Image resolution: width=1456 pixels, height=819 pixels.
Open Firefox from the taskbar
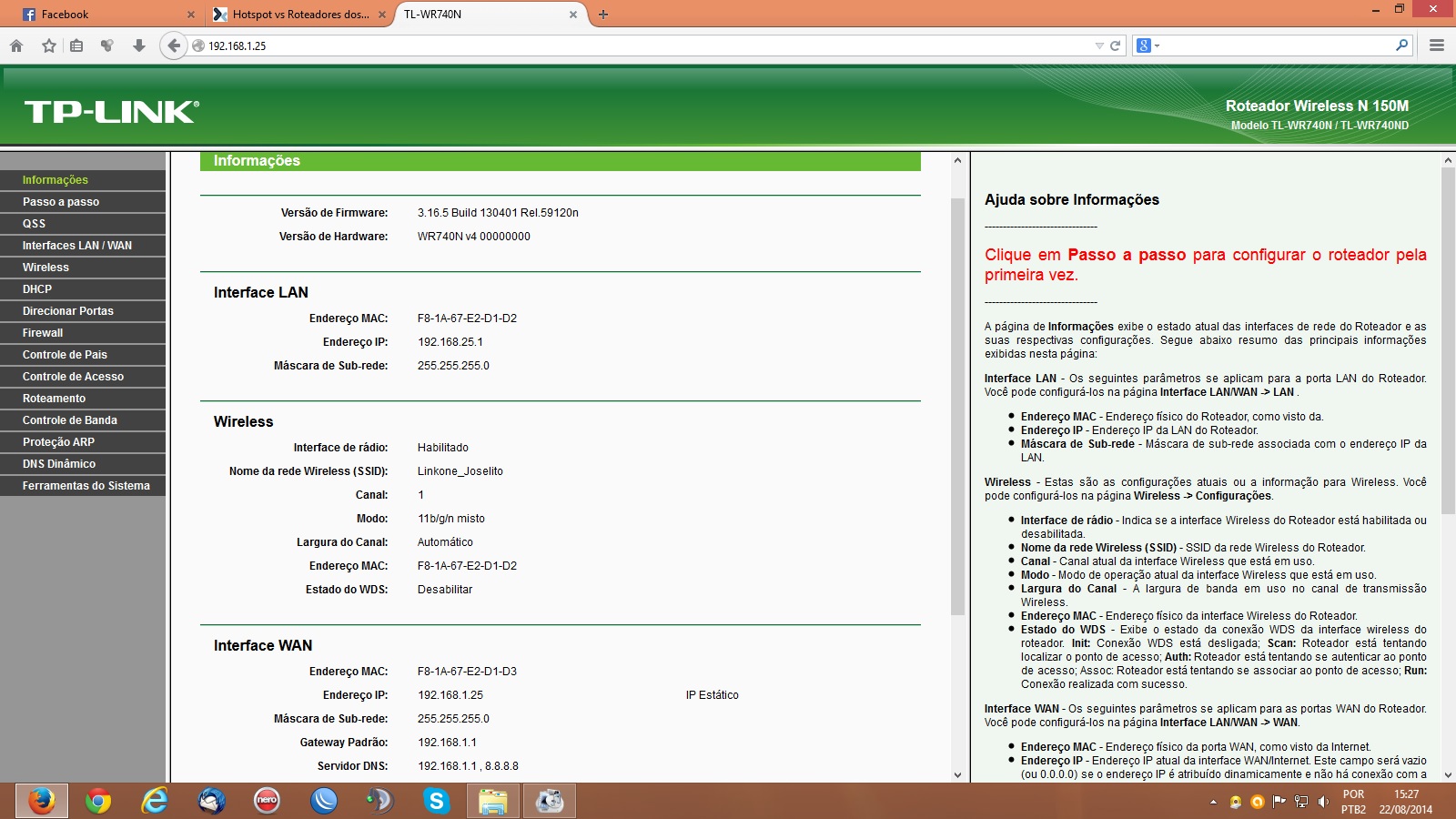[42, 801]
